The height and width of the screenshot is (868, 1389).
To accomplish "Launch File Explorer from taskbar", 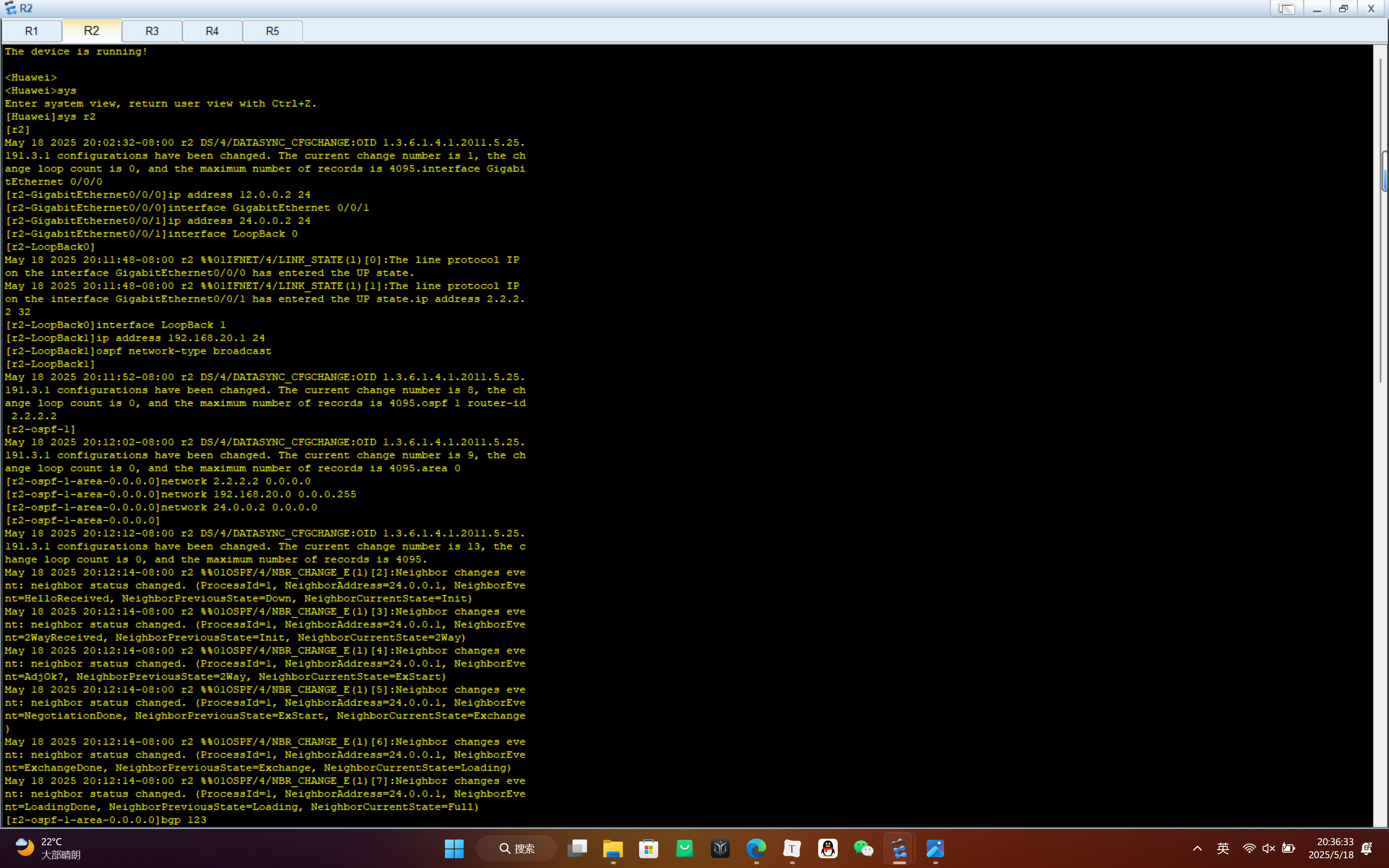I will pyautogui.click(x=613, y=848).
